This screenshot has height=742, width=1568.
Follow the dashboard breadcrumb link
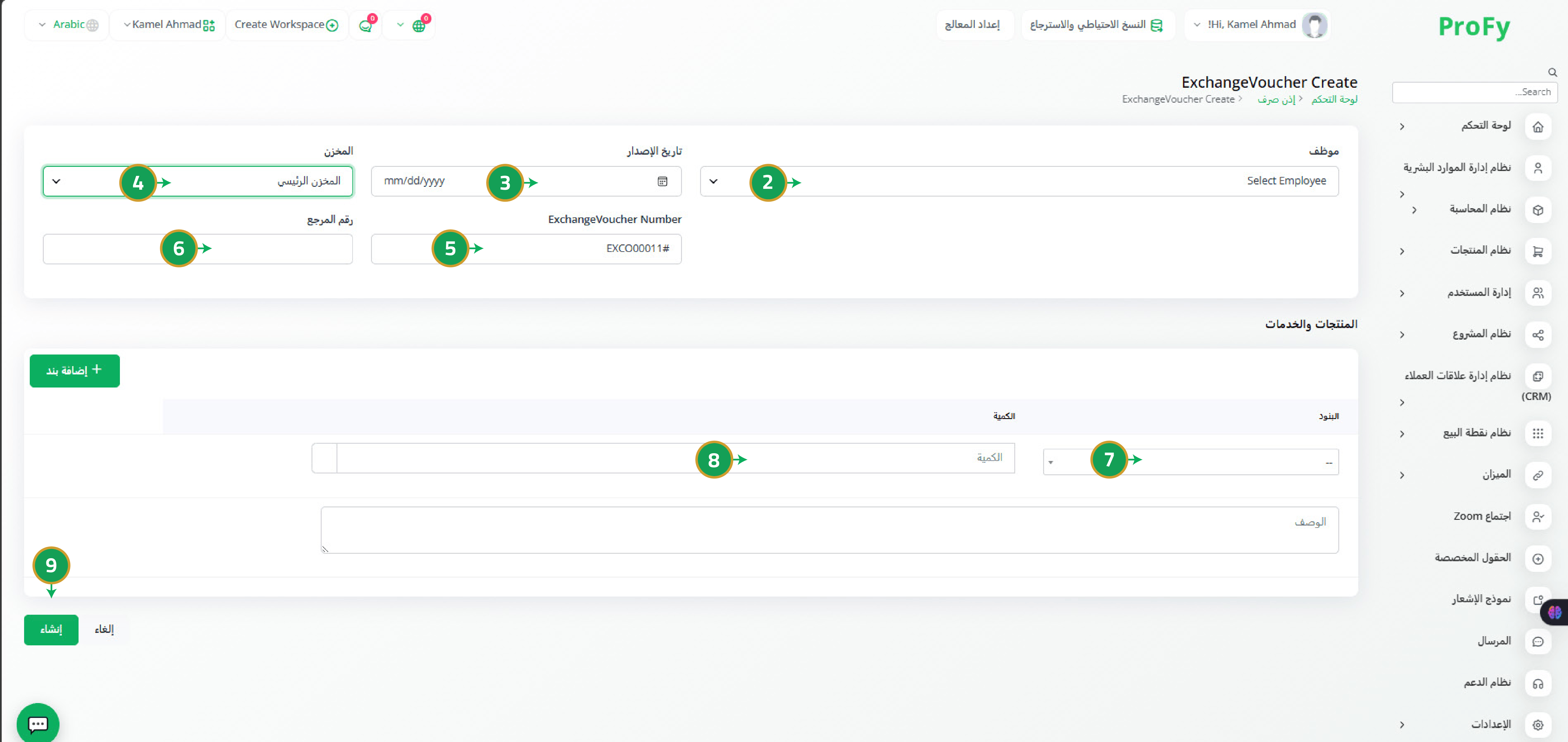pos(1334,99)
